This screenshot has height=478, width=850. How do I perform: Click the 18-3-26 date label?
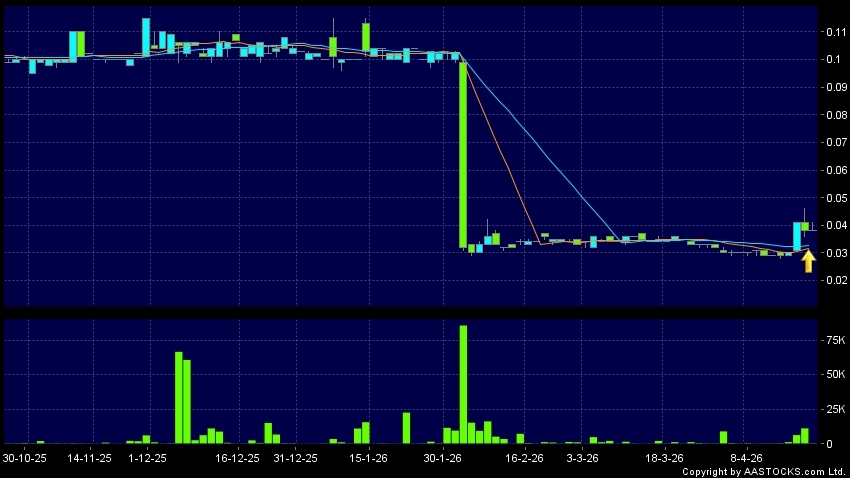664,458
